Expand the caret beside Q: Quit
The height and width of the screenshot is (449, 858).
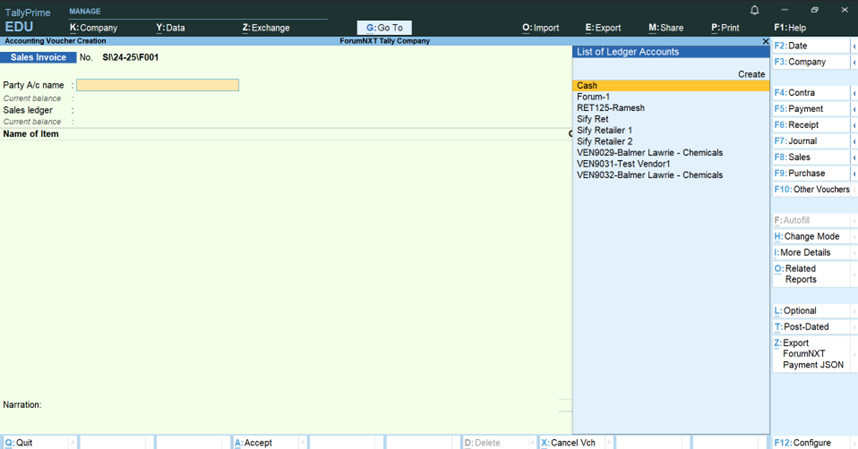(x=73, y=442)
